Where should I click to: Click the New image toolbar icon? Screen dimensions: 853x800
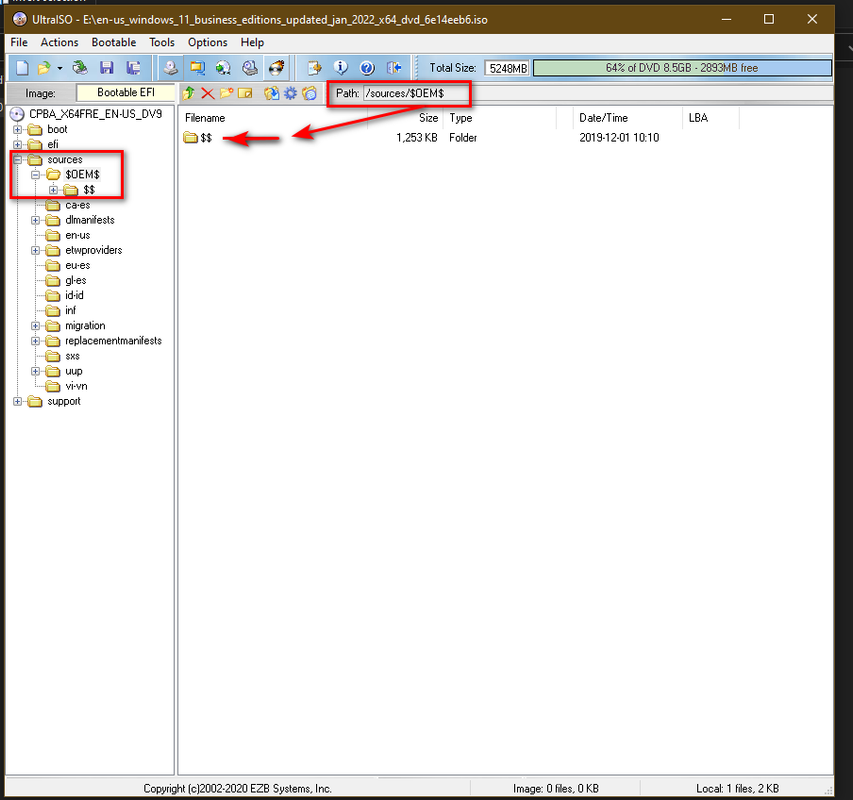pos(22,68)
